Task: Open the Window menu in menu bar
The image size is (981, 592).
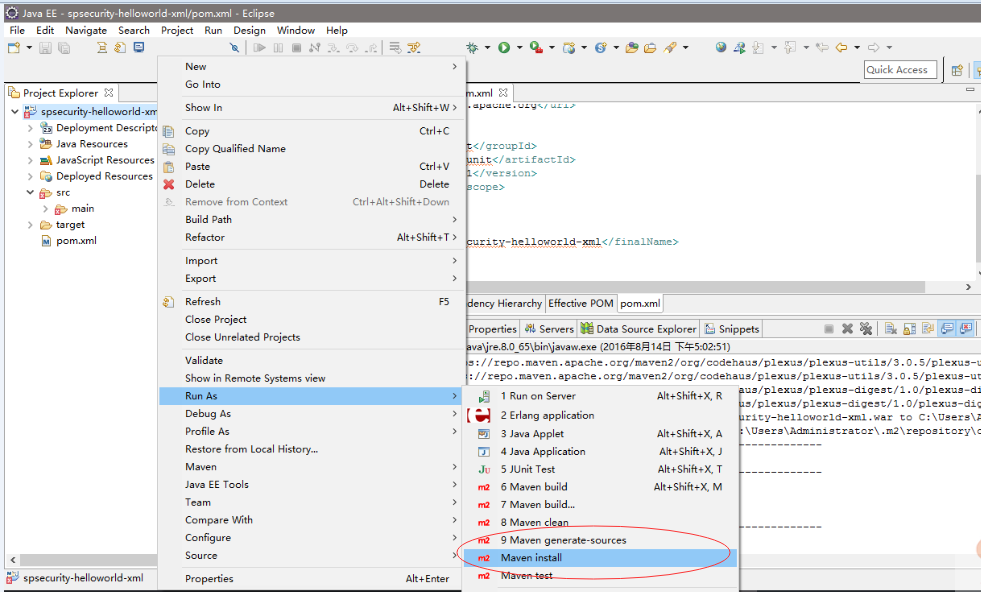Action: [x=295, y=30]
